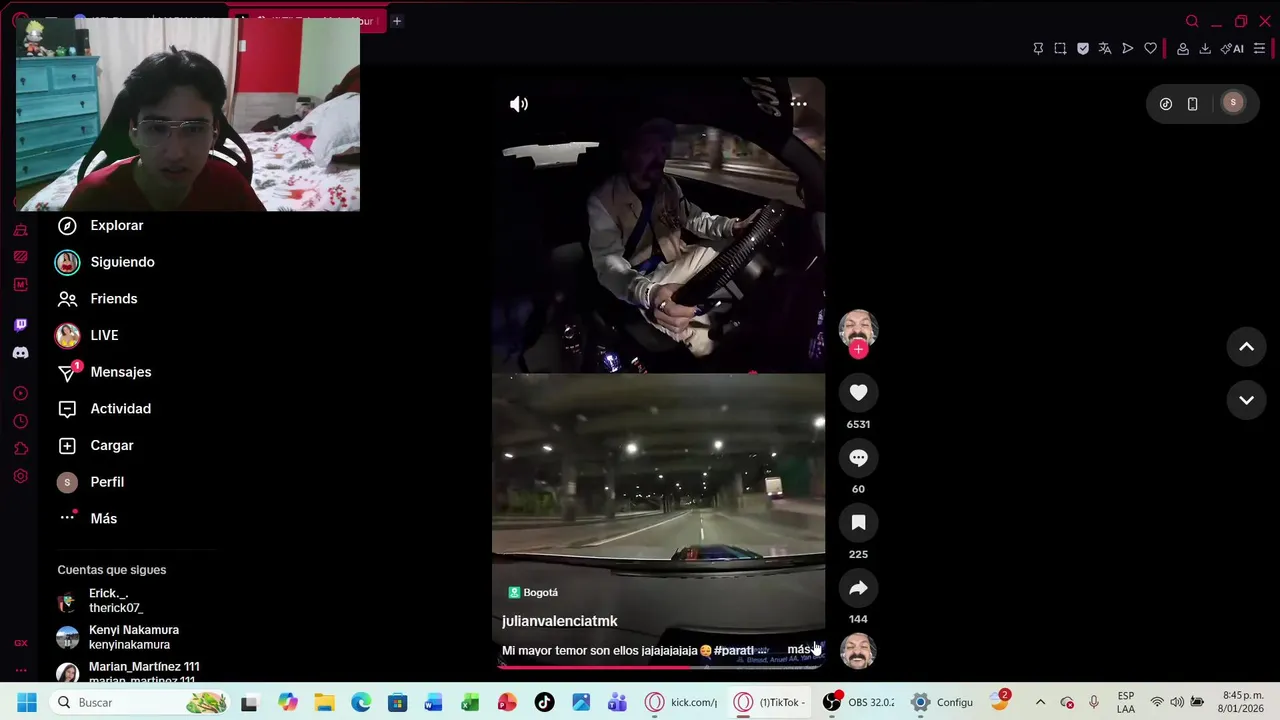Open LIVE section
Viewport: 1280px width, 720px height.
click(87, 335)
